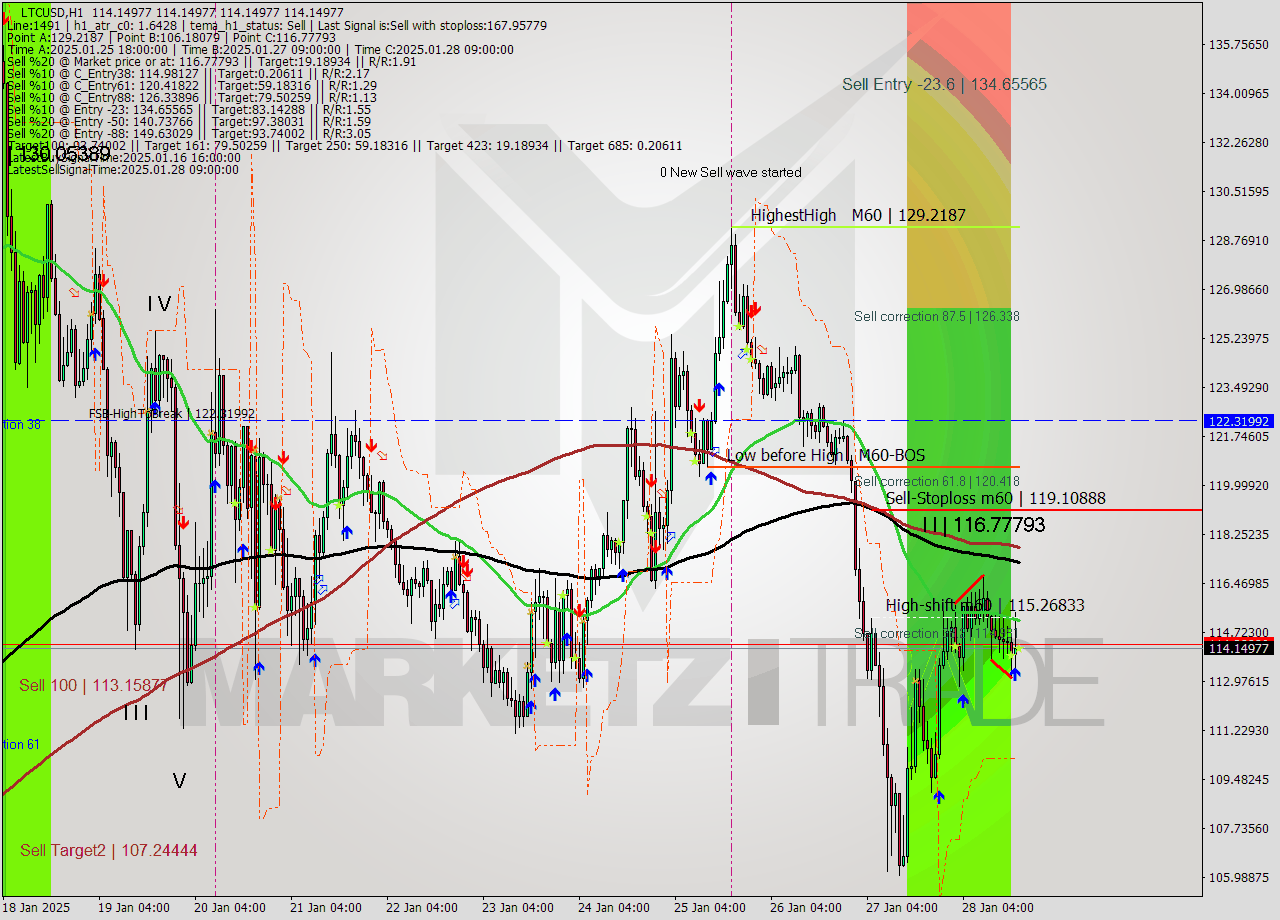Click the 107.73560 price axis label
The image size is (1280, 920).
tap(1239, 828)
